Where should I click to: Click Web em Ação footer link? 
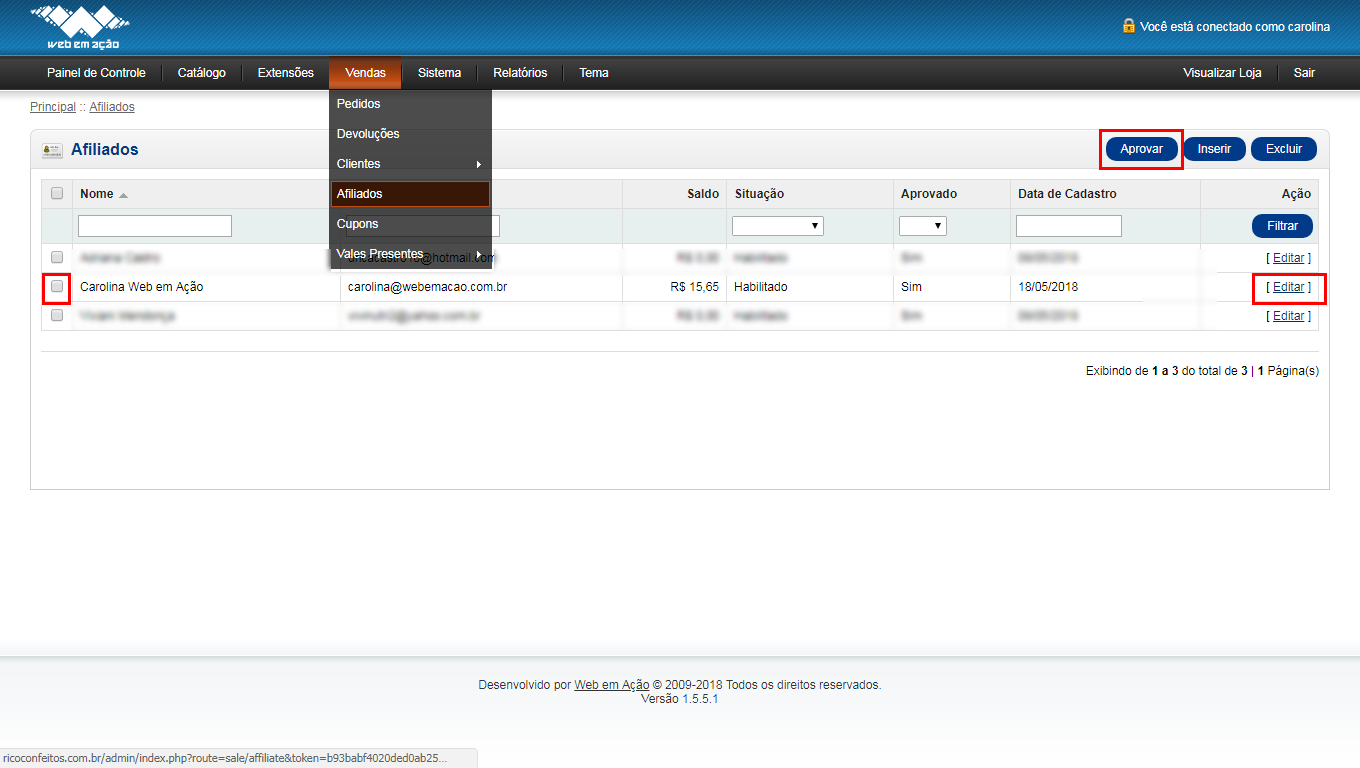(x=612, y=685)
